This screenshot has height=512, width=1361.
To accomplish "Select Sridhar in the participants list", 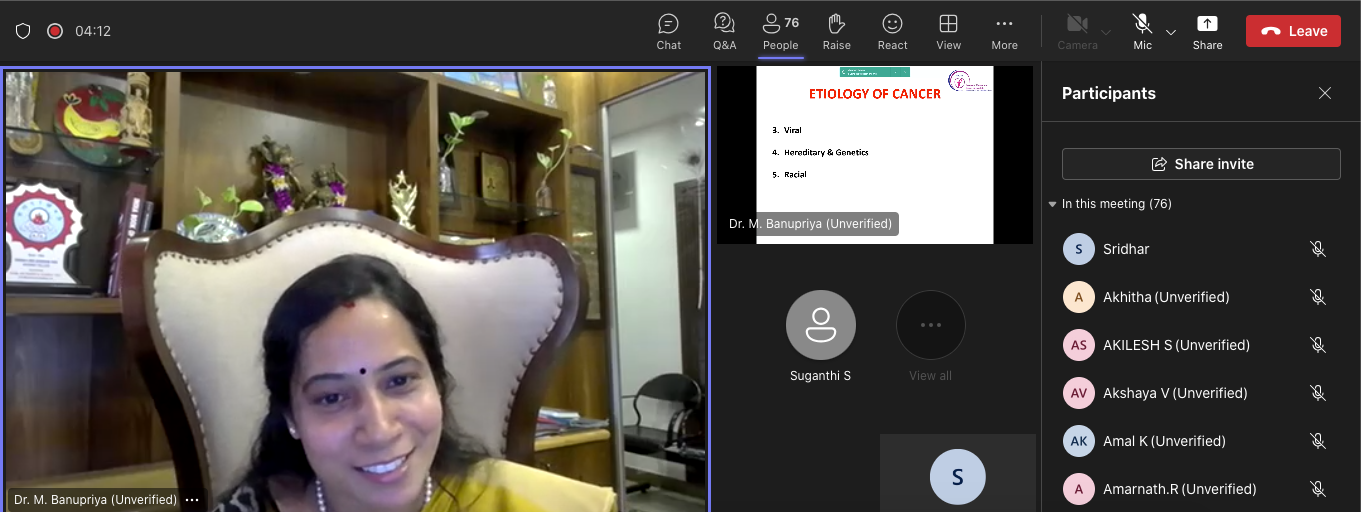I will pos(1126,249).
